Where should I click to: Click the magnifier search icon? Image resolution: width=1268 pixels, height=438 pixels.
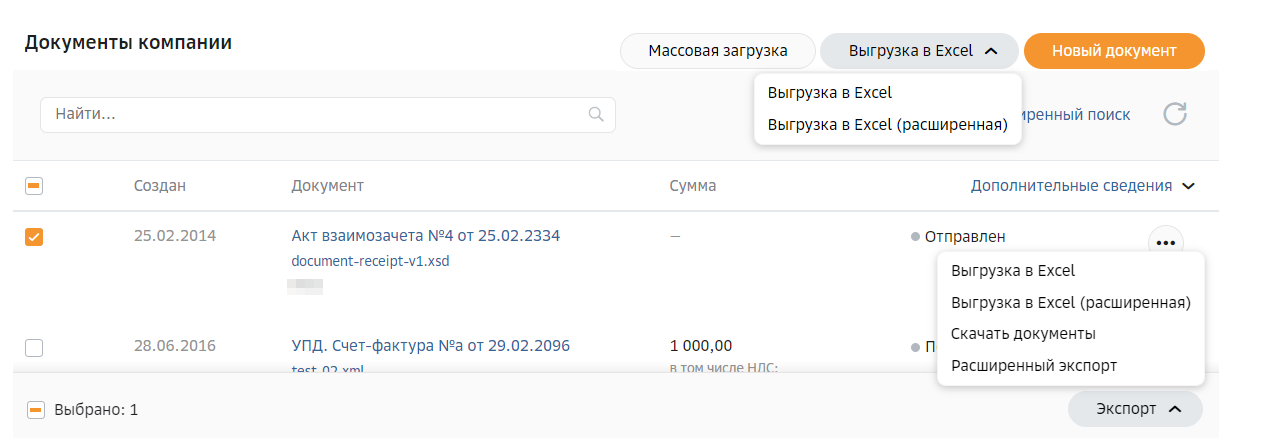tap(596, 114)
